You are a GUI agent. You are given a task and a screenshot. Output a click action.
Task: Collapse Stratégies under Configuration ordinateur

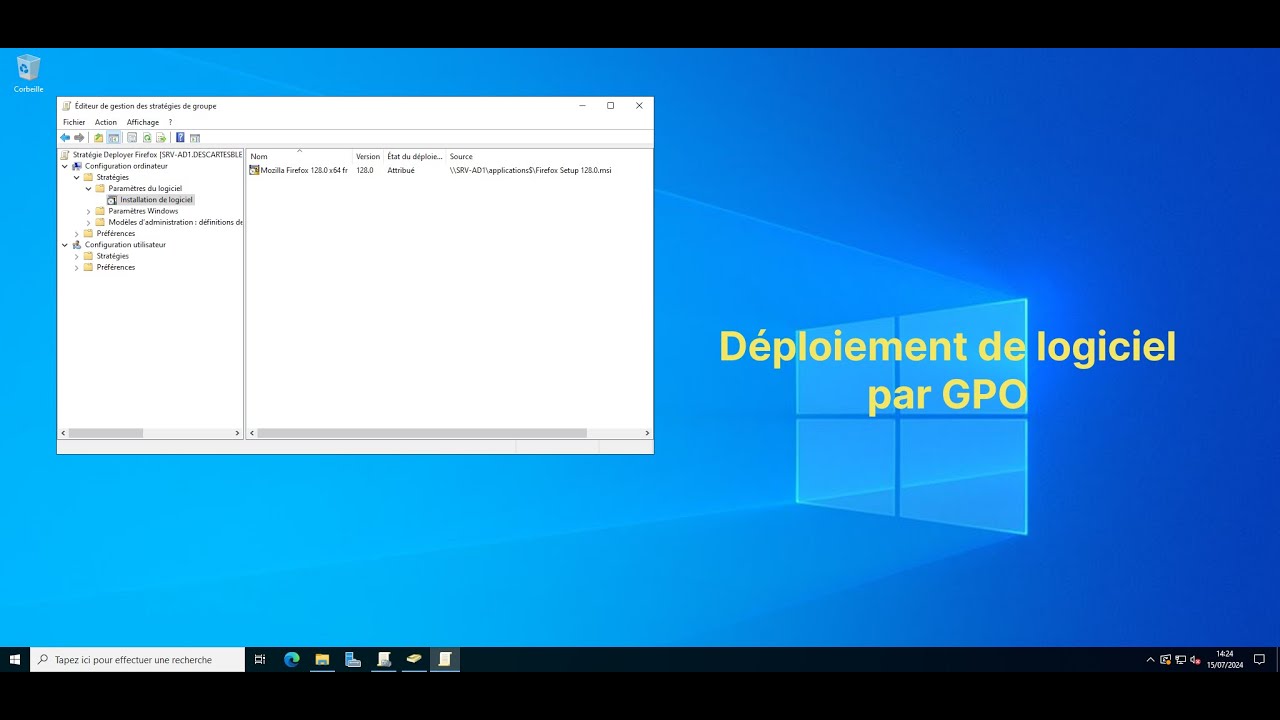click(x=76, y=177)
